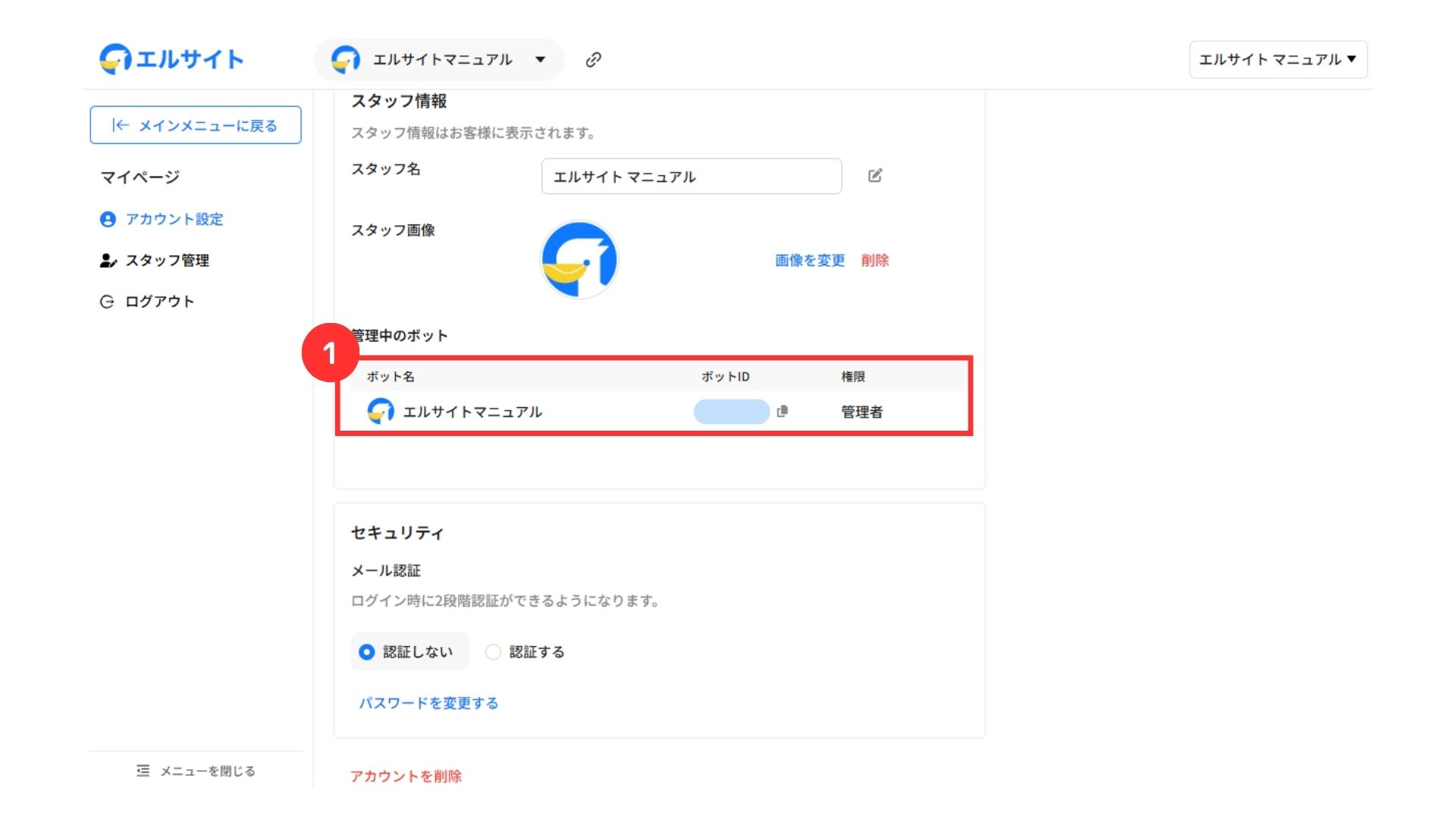Click the bot avatar icon in table row
The height and width of the screenshot is (819, 1456).
380,411
